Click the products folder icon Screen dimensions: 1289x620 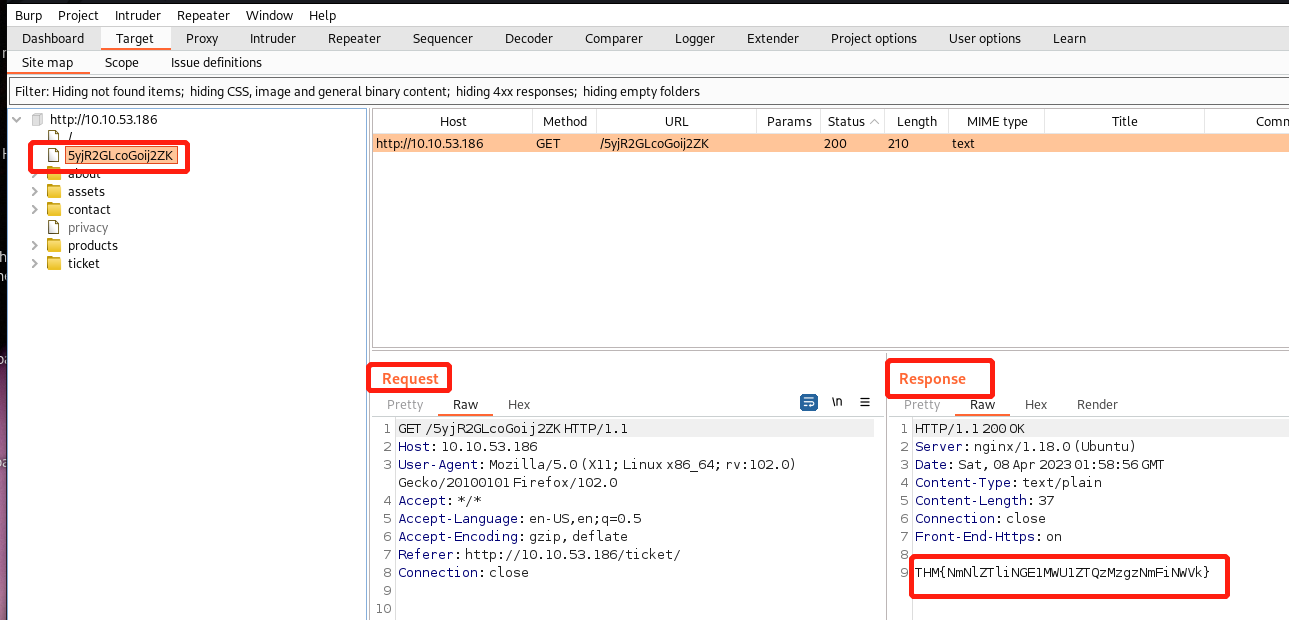point(54,246)
